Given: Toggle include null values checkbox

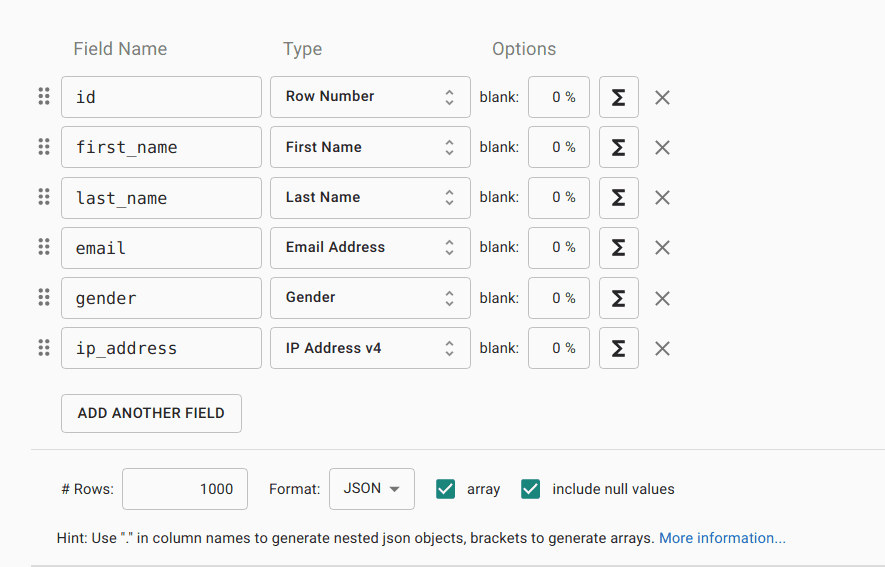Looking at the screenshot, I should pyautogui.click(x=531, y=489).
